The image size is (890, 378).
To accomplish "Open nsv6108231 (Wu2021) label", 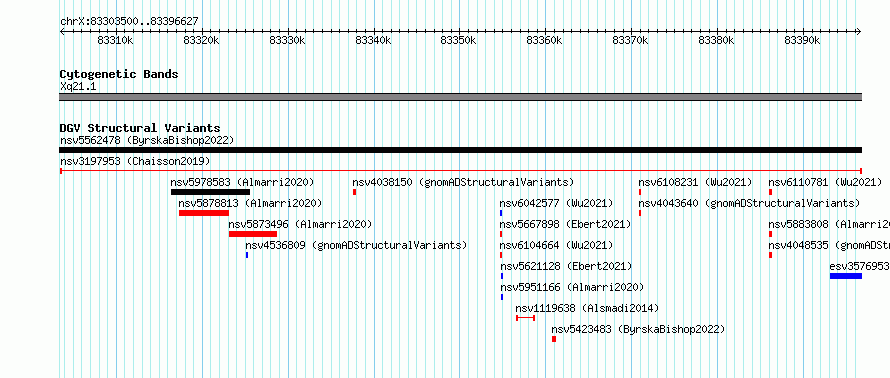I will pos(695,182).
